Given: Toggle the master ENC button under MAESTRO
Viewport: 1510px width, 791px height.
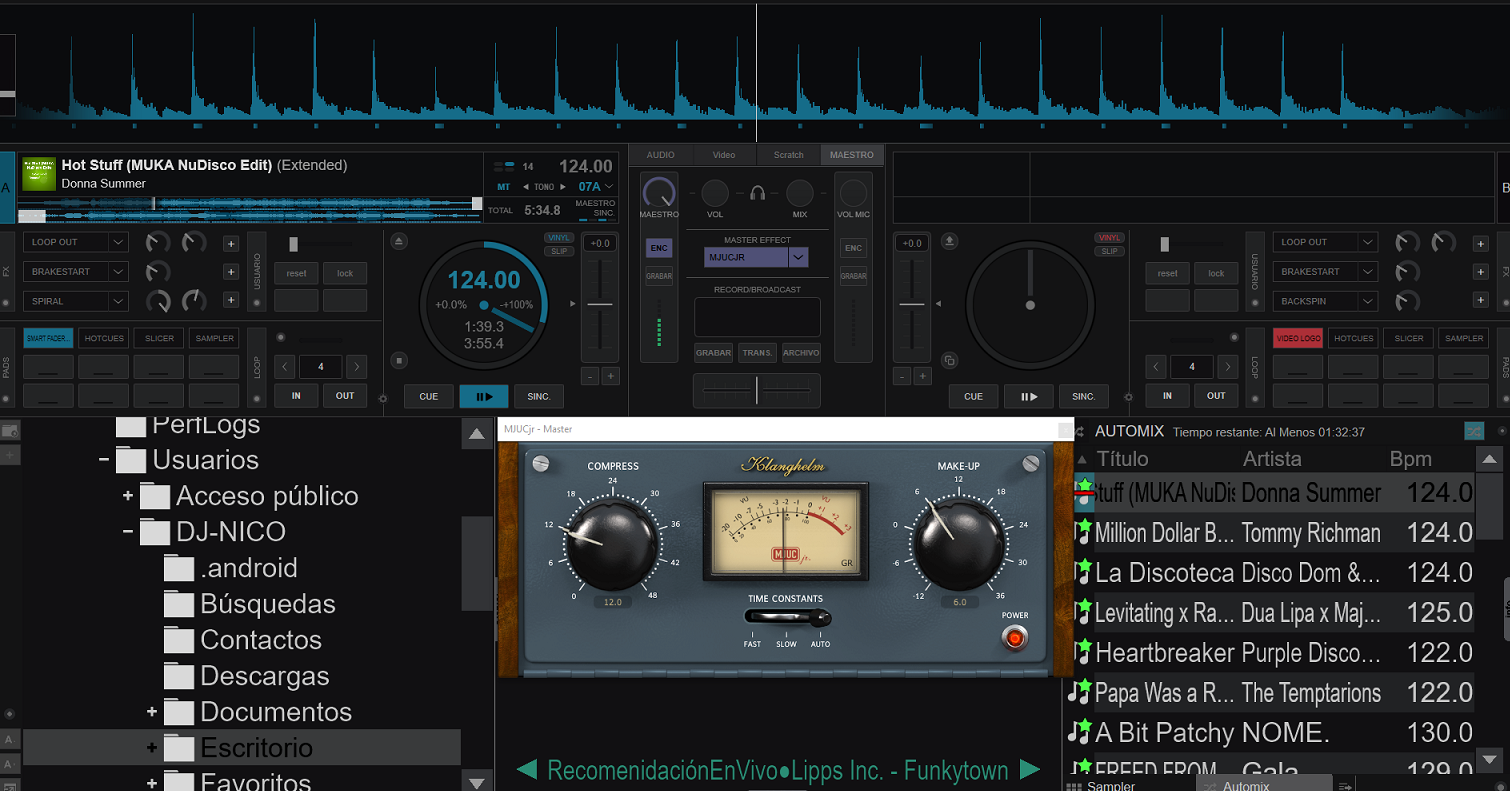Looking at the screenshot, I should point(658,248).
